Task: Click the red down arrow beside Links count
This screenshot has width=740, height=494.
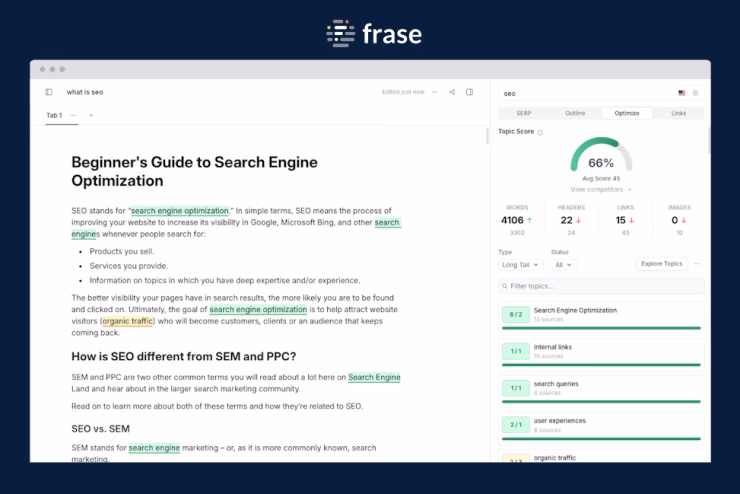Action: tap(631, 220)
